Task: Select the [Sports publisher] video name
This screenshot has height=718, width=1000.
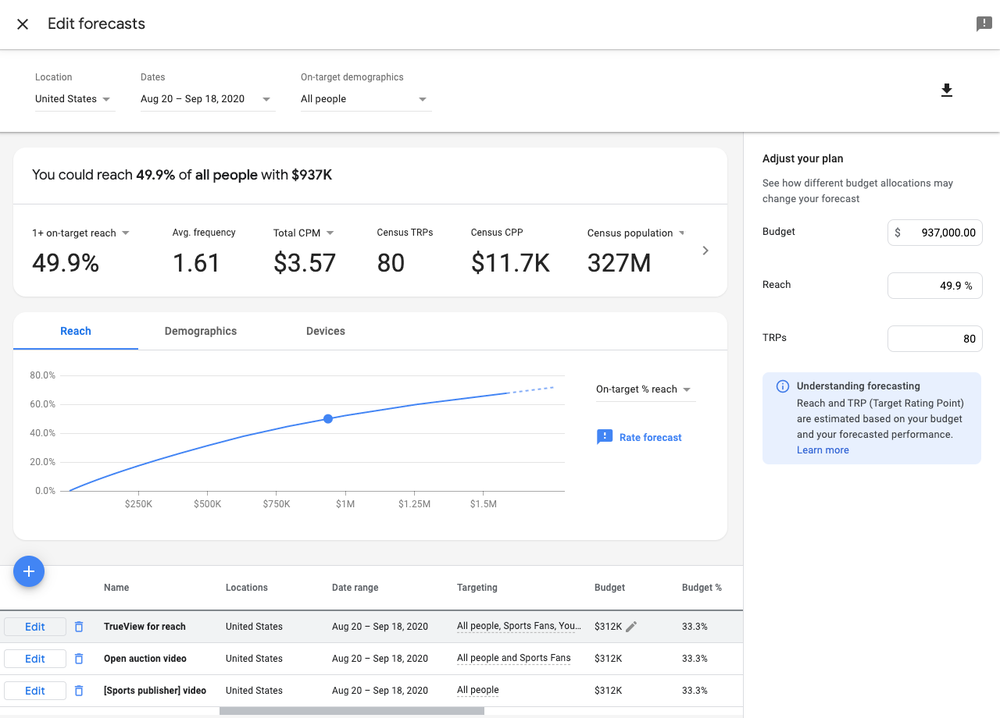Action: [x=155, y=691]
